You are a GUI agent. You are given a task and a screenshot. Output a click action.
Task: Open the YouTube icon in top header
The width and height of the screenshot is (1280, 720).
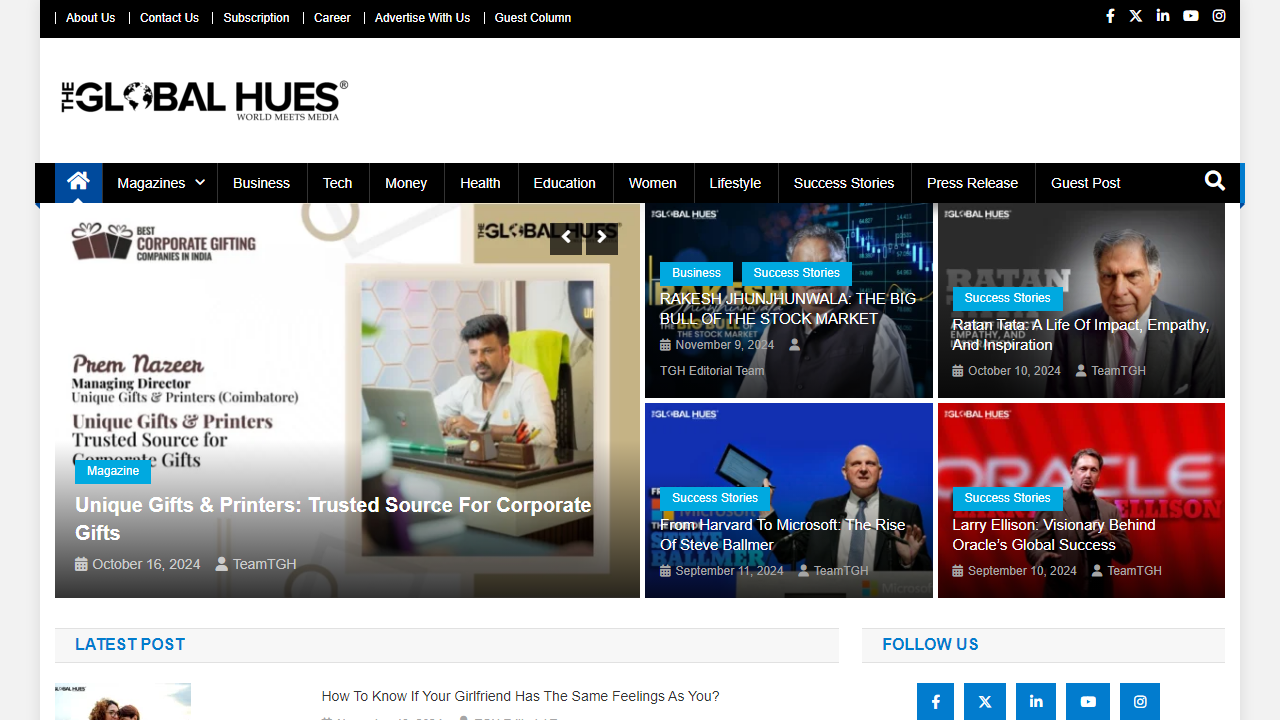click(1190, 15)
